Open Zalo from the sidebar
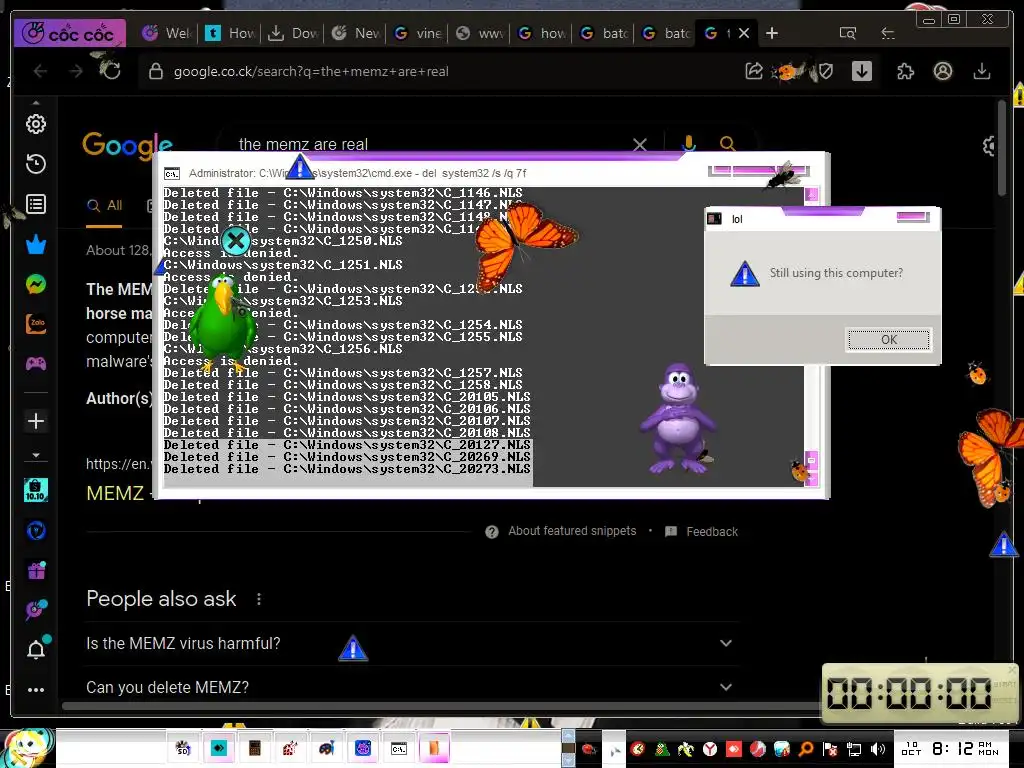Screen dimensions: 1024x768 coord(36,324)
